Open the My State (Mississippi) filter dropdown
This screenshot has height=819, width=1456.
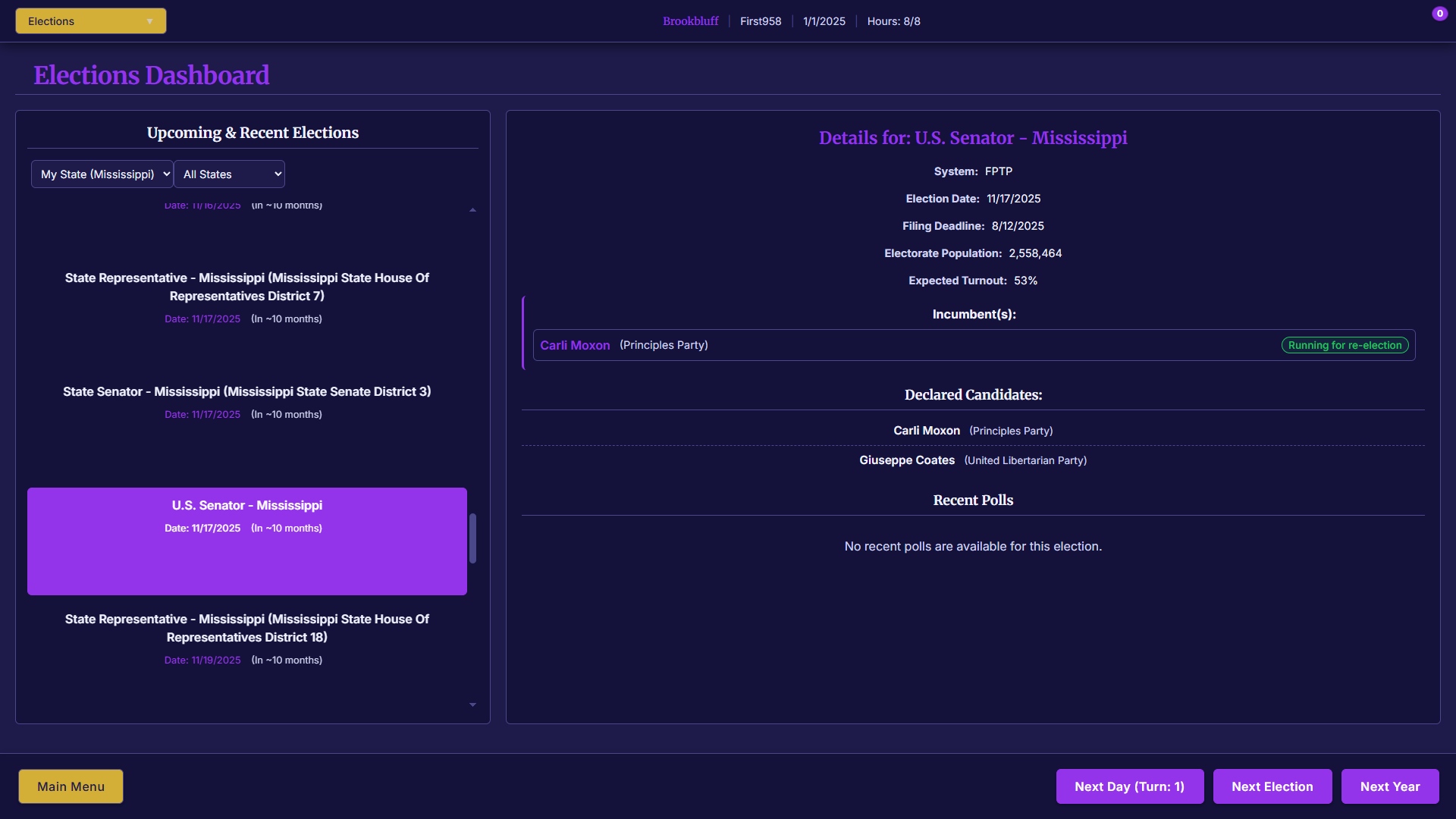pos(102,174)
